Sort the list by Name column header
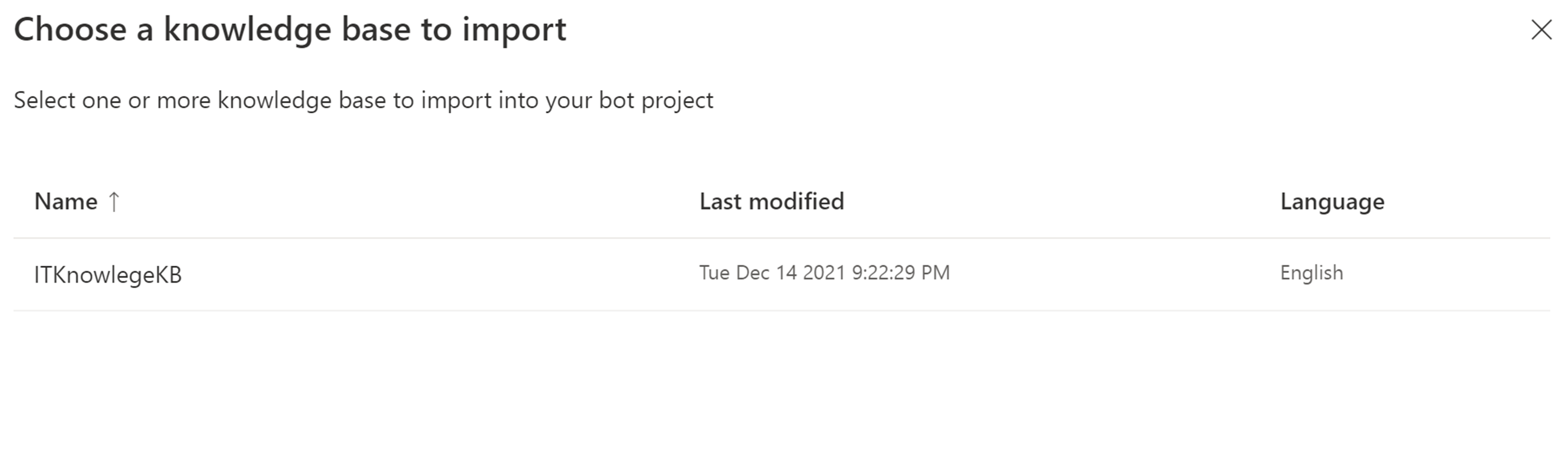The height and width of the screenshot is (466, 1568). [66, 201]
